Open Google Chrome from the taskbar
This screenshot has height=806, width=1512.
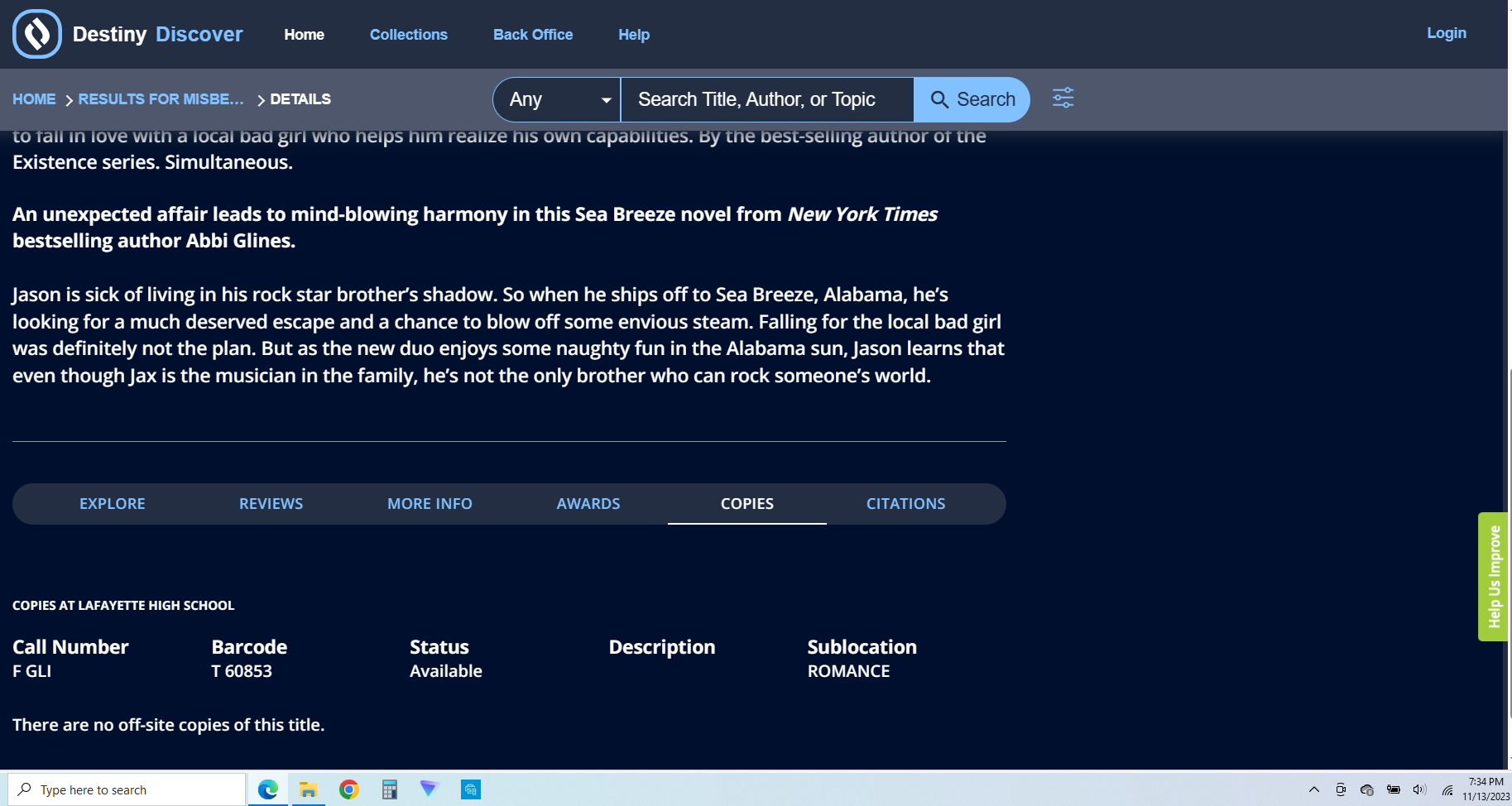point(348,789)
